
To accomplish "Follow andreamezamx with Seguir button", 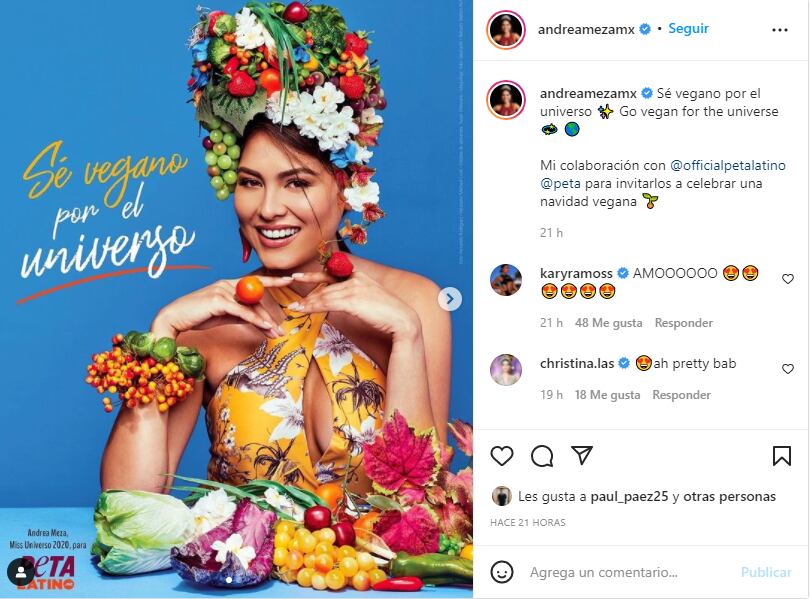I will point(688,29).
